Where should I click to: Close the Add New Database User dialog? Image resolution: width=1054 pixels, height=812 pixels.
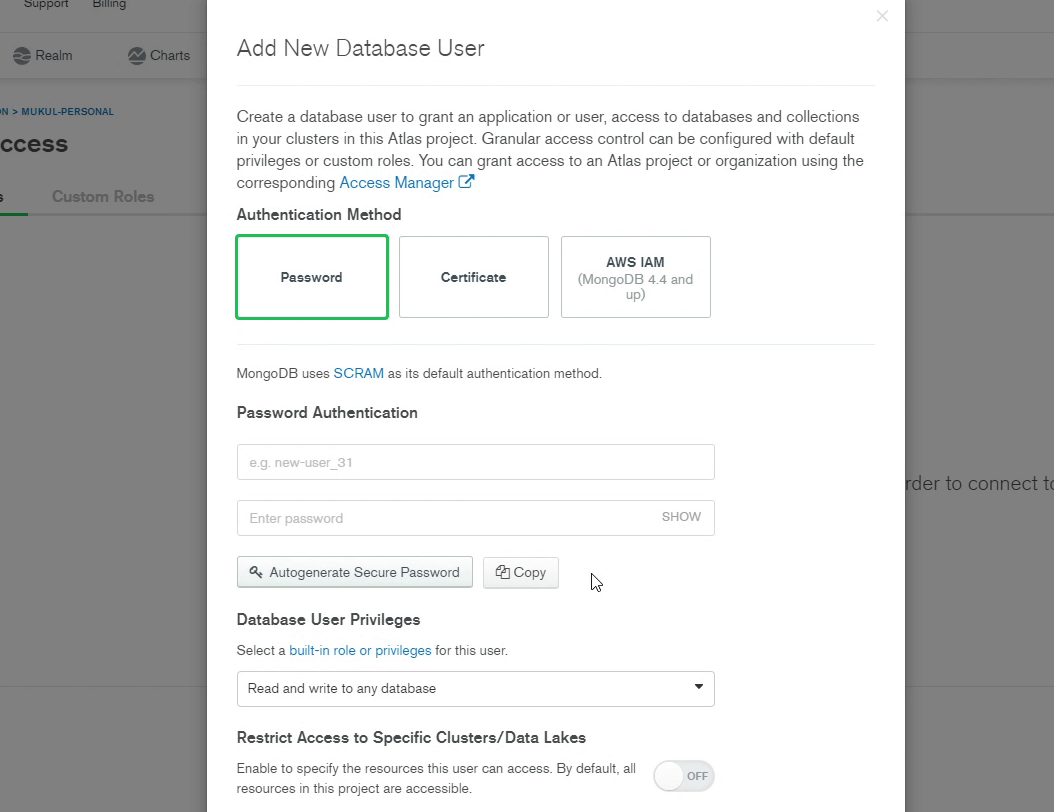coord(882,16)
